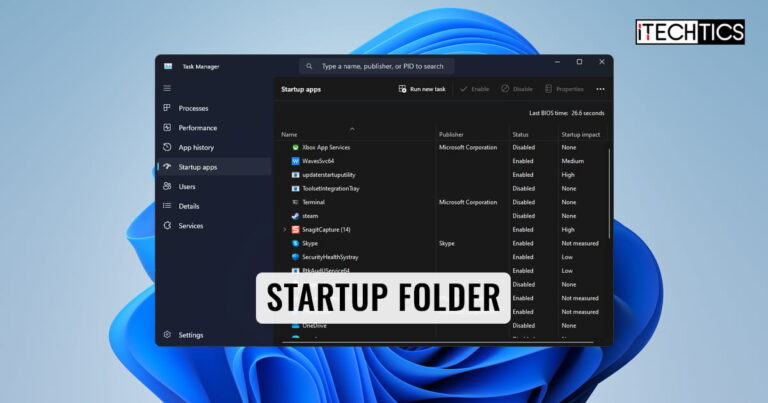Open the hamburger navigation menu

(167, 88)
